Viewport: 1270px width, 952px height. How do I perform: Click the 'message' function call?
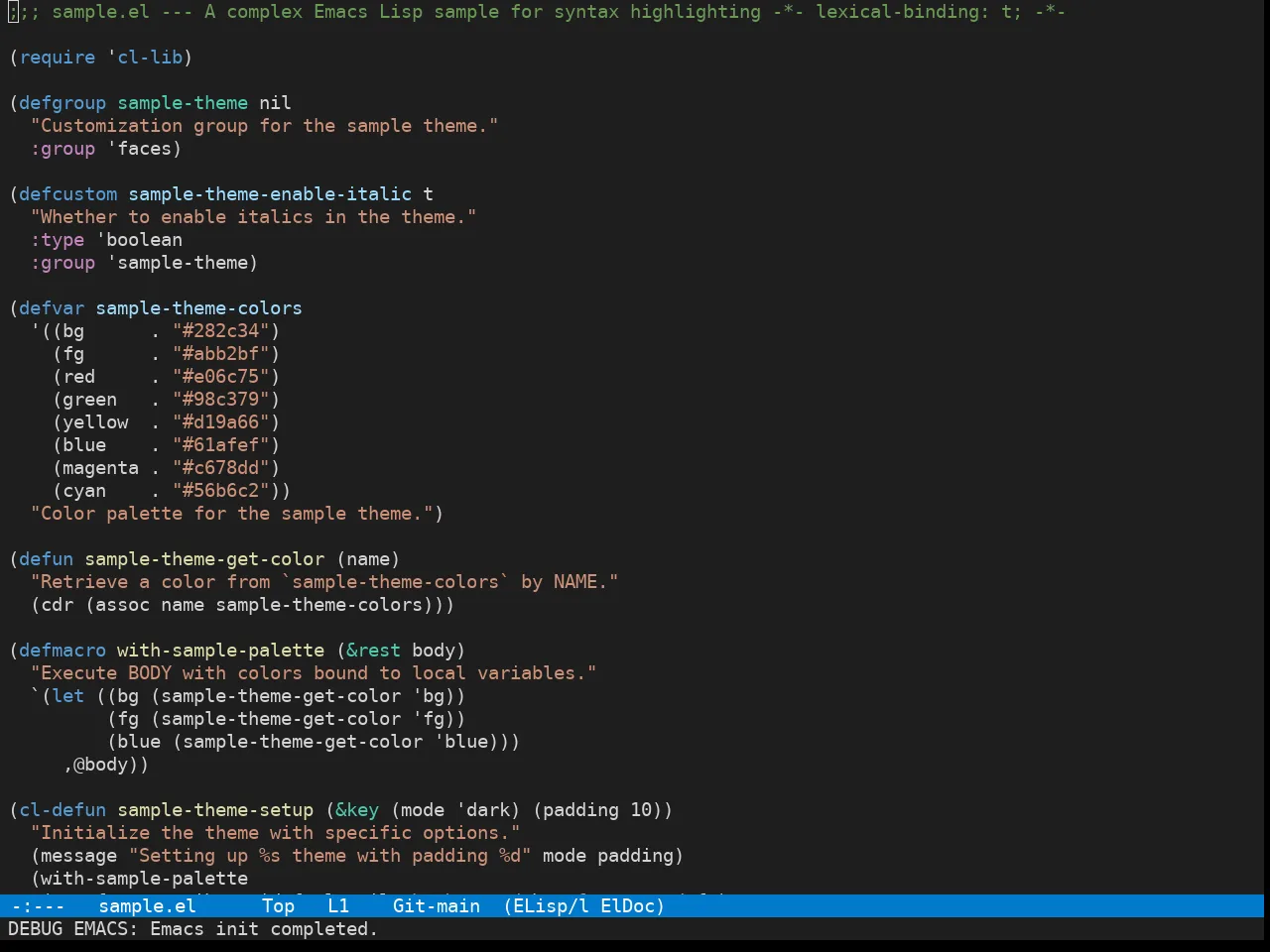[79, 856]
